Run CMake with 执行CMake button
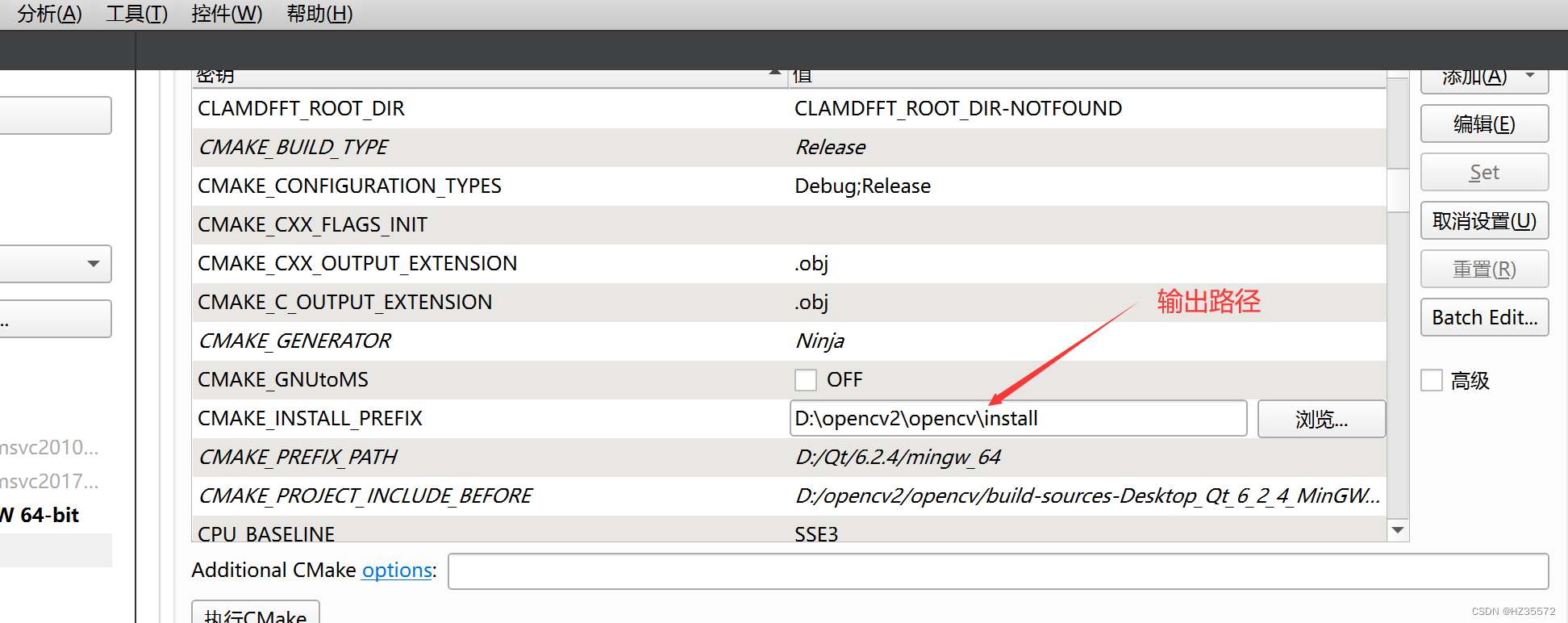 pos(256,613)
